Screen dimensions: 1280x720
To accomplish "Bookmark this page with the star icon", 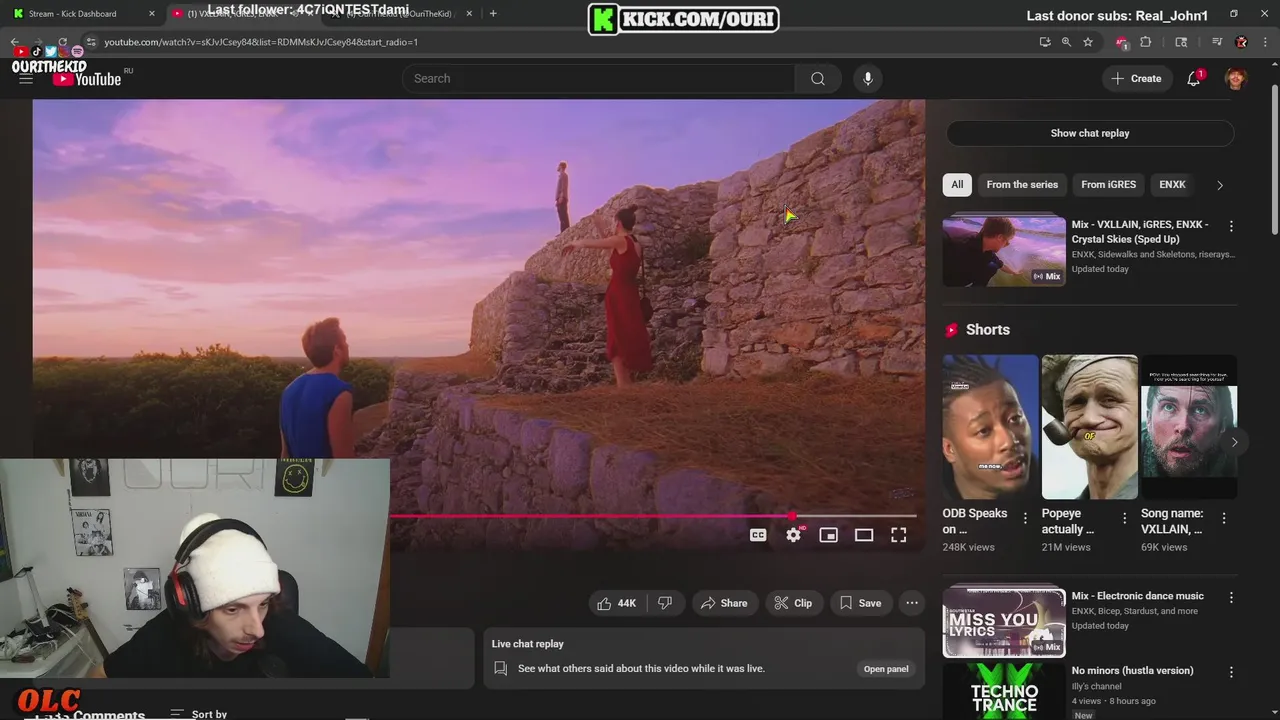I will [x=1088, y=42].
